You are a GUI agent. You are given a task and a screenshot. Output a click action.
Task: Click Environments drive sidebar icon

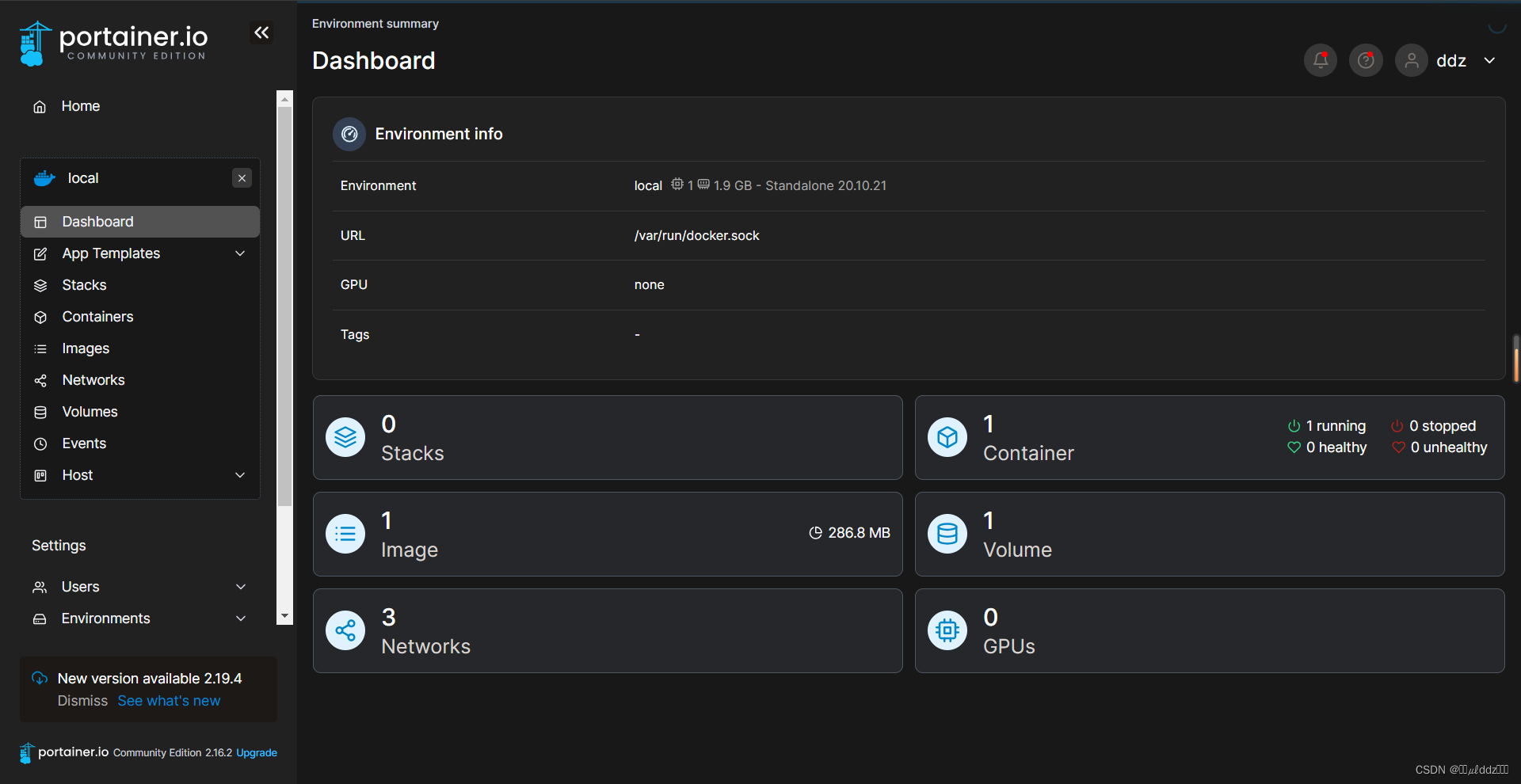(40, 618)
